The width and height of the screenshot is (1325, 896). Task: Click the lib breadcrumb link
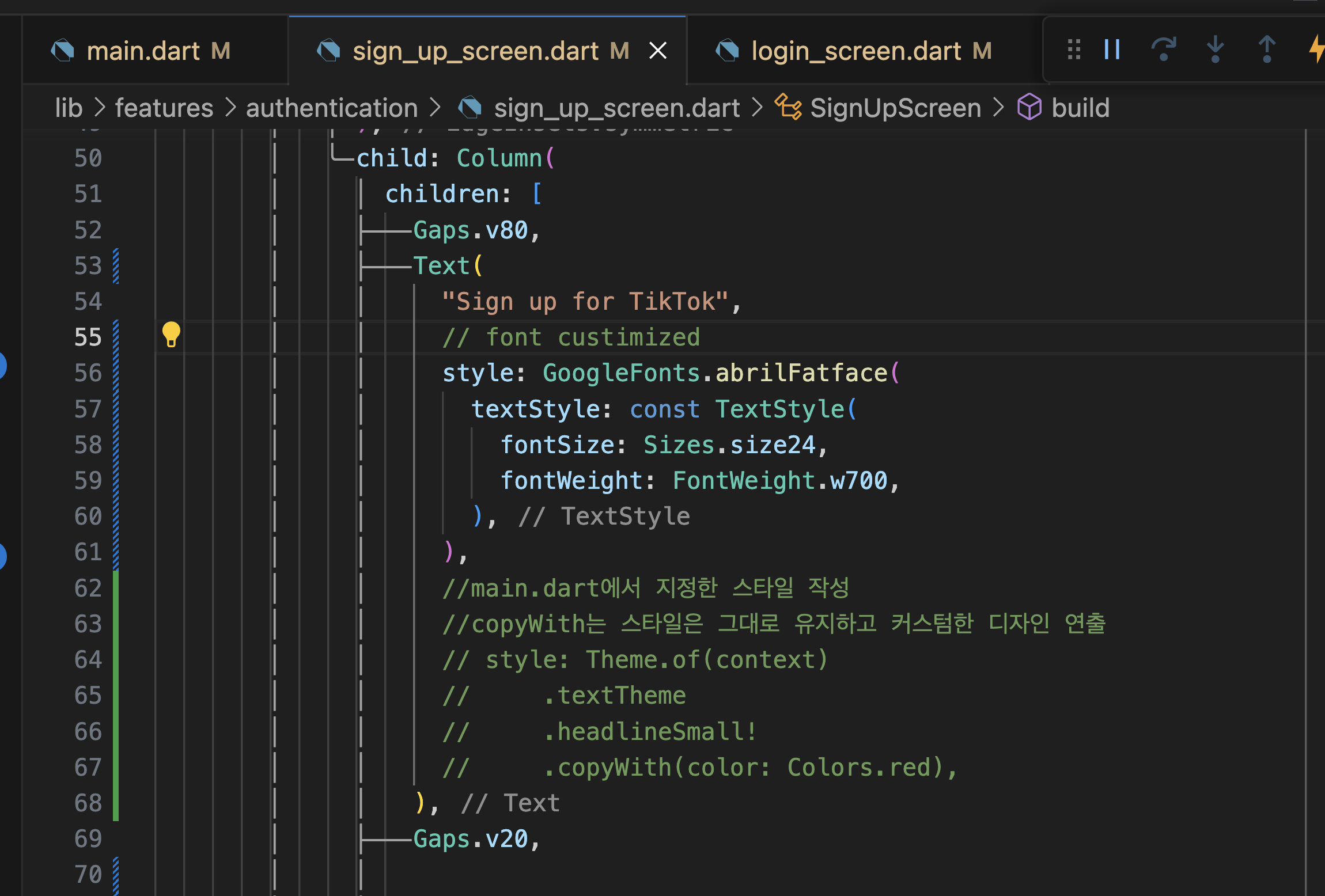point(69,108)
